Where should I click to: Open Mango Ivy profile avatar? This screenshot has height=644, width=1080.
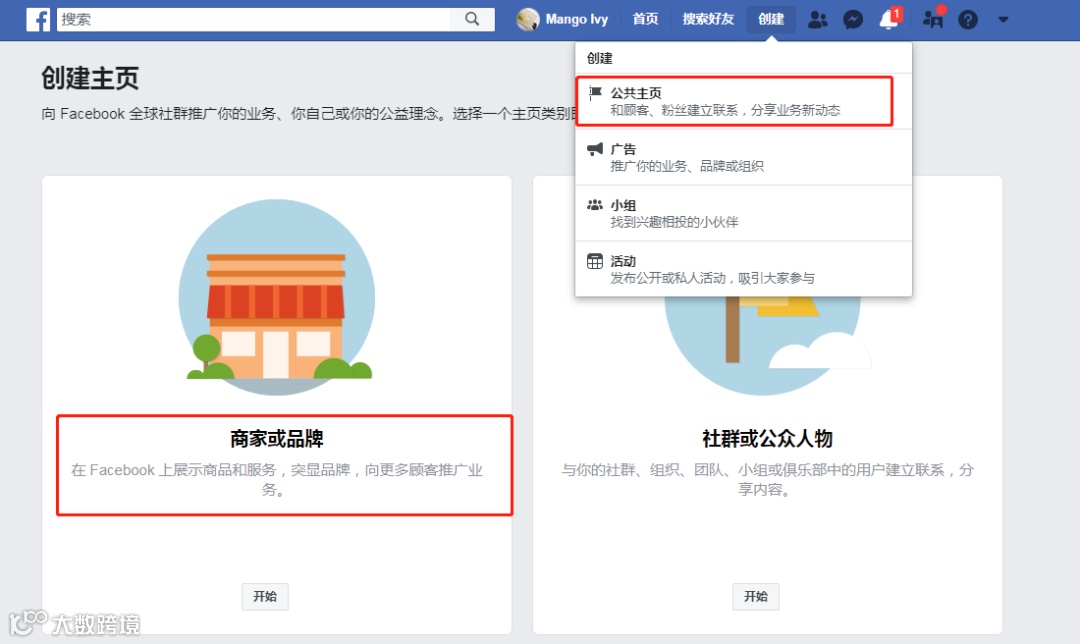point(528,19)
